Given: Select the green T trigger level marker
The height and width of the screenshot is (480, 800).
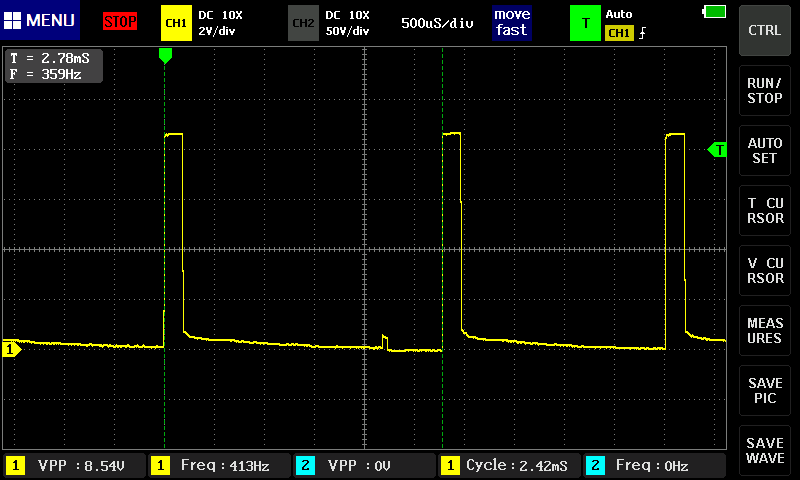Looking at the screenshot, I should point(717,150).
